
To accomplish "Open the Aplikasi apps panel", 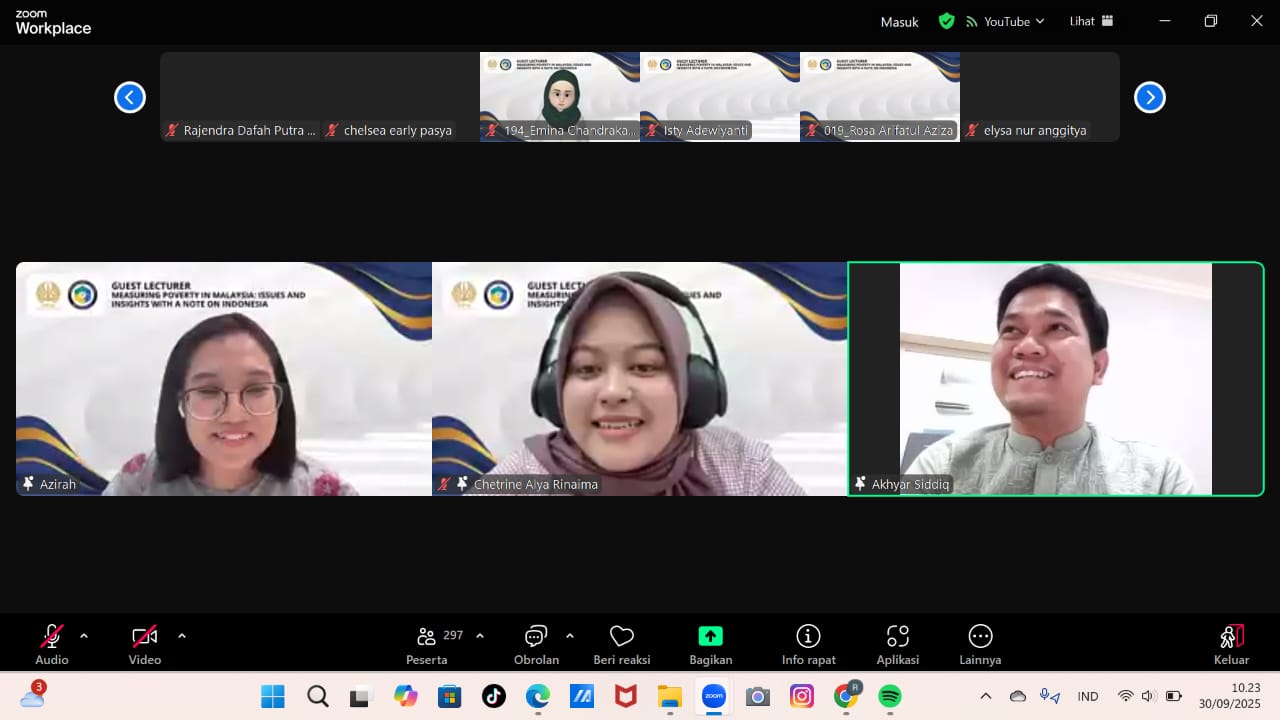I will coord(897,643).
